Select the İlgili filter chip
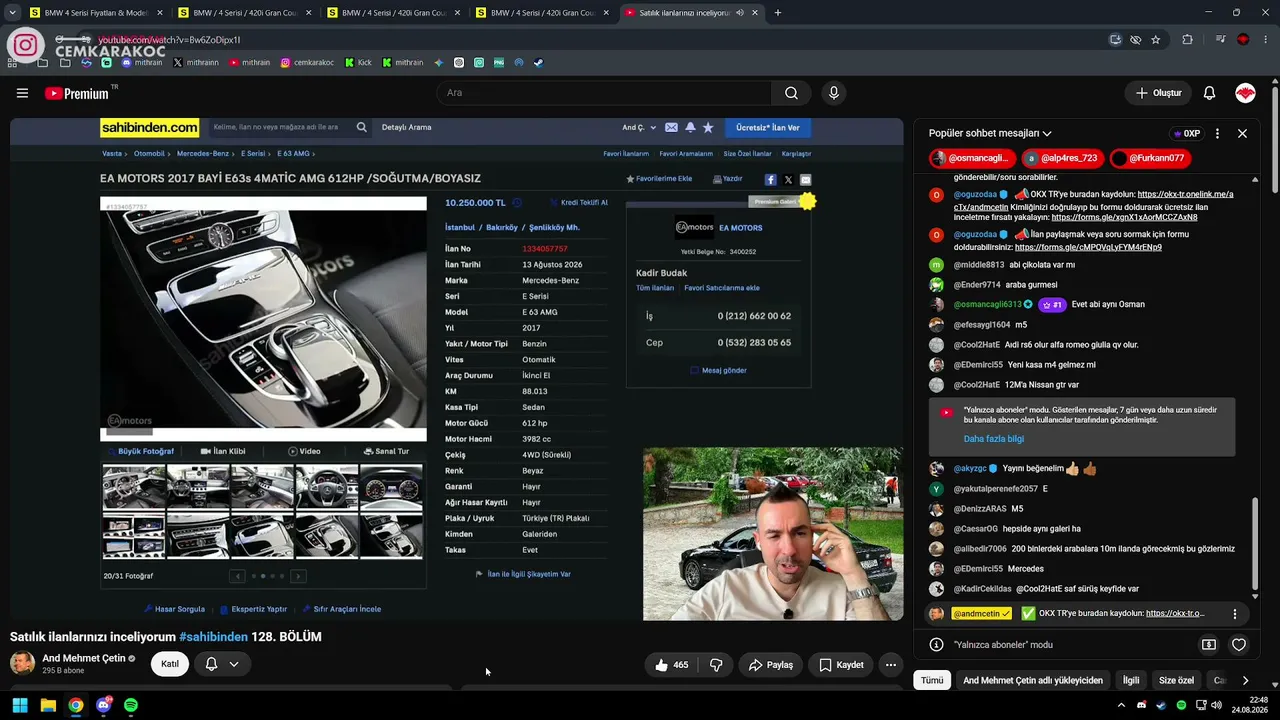This screenshot has width=1280, height=720. [1131, 680]
